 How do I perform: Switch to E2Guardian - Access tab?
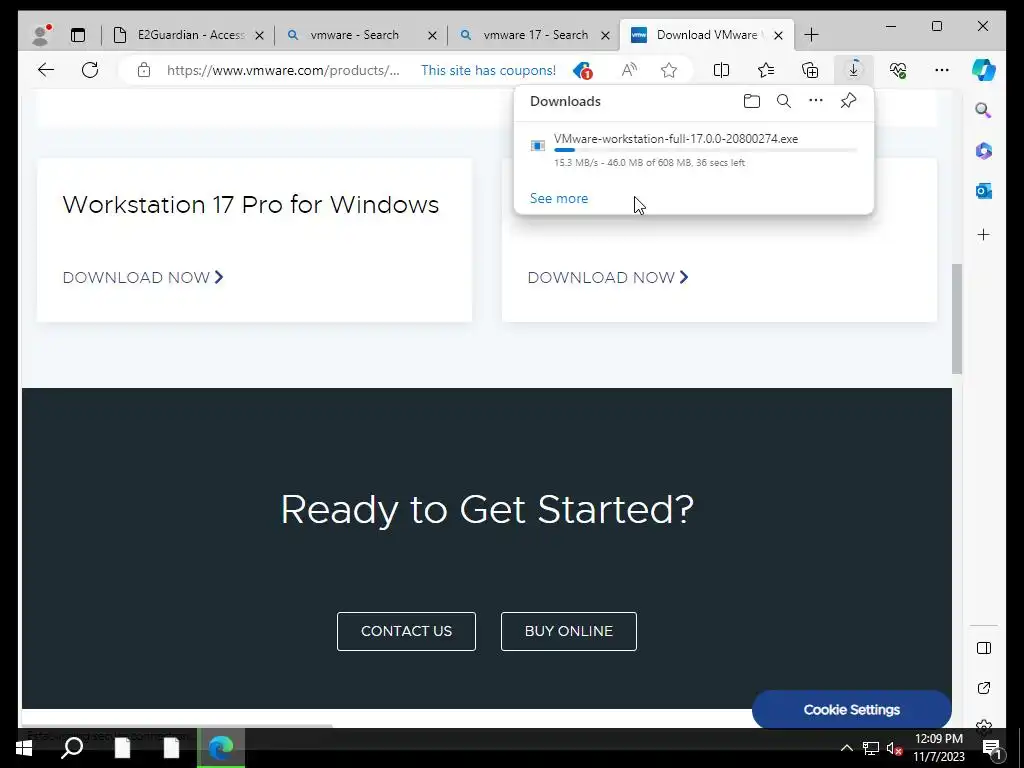187,35
